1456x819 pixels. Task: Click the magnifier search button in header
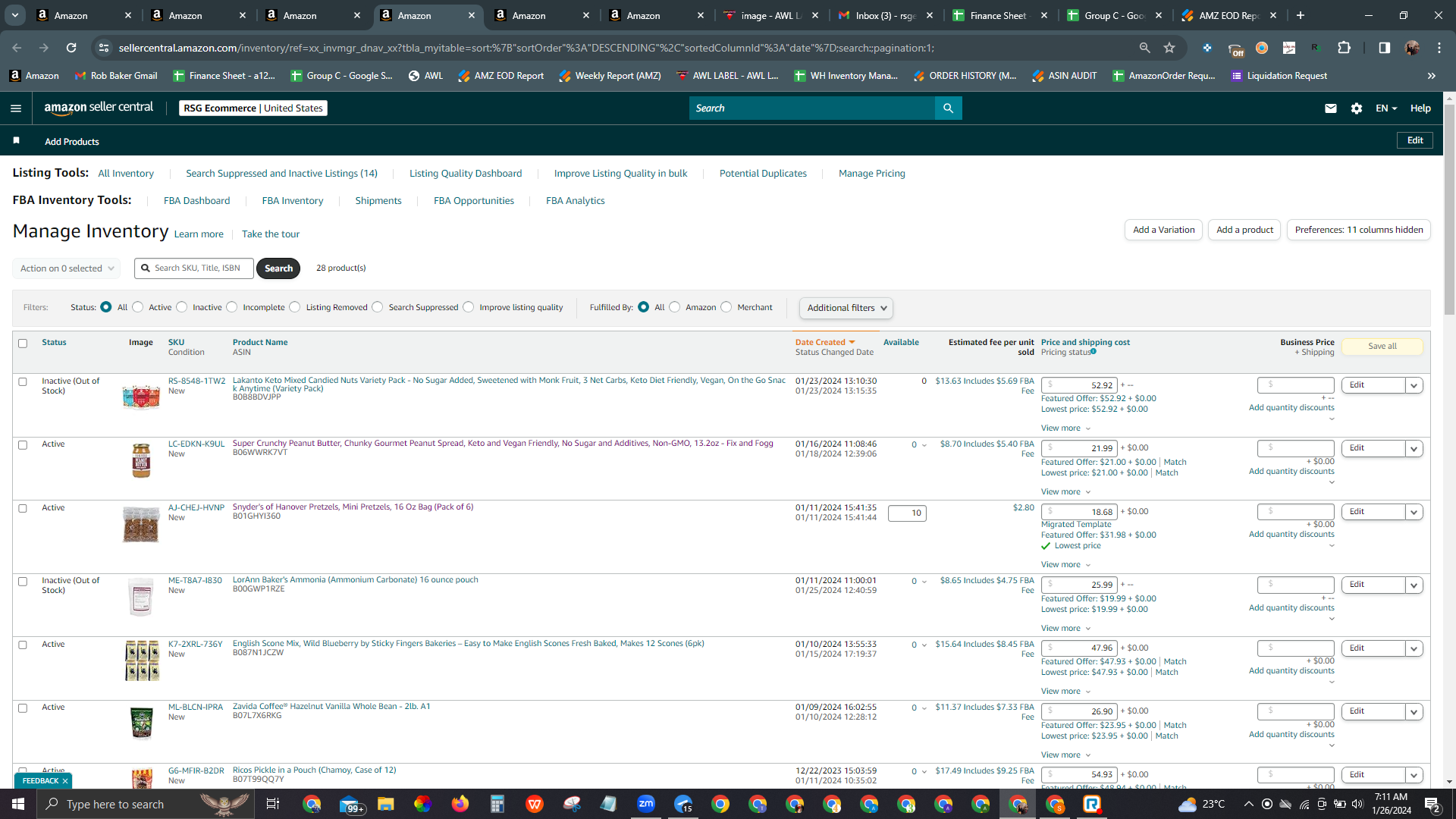tap(948, 108)
